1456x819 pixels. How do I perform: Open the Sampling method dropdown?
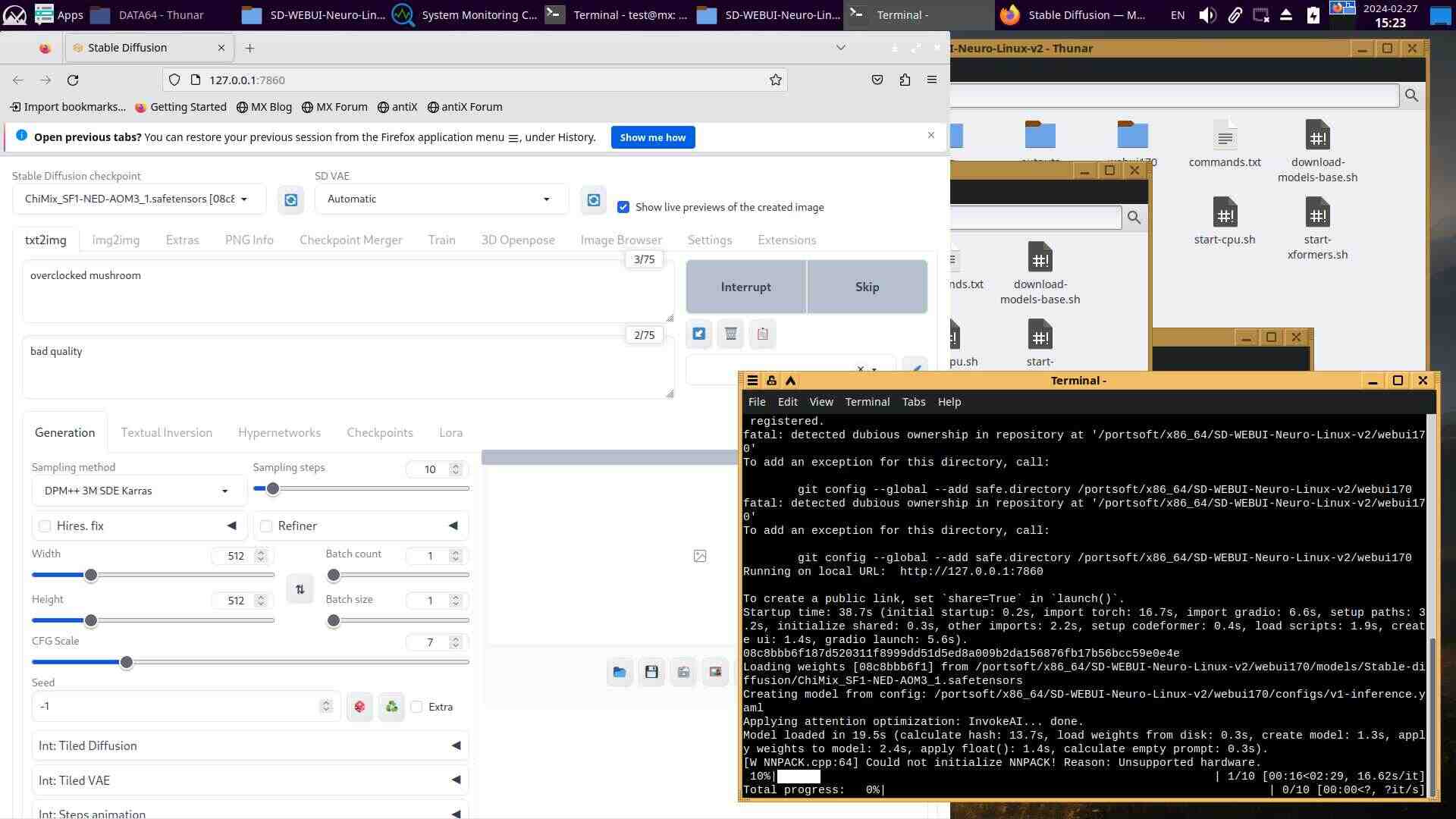pos(138,491)
